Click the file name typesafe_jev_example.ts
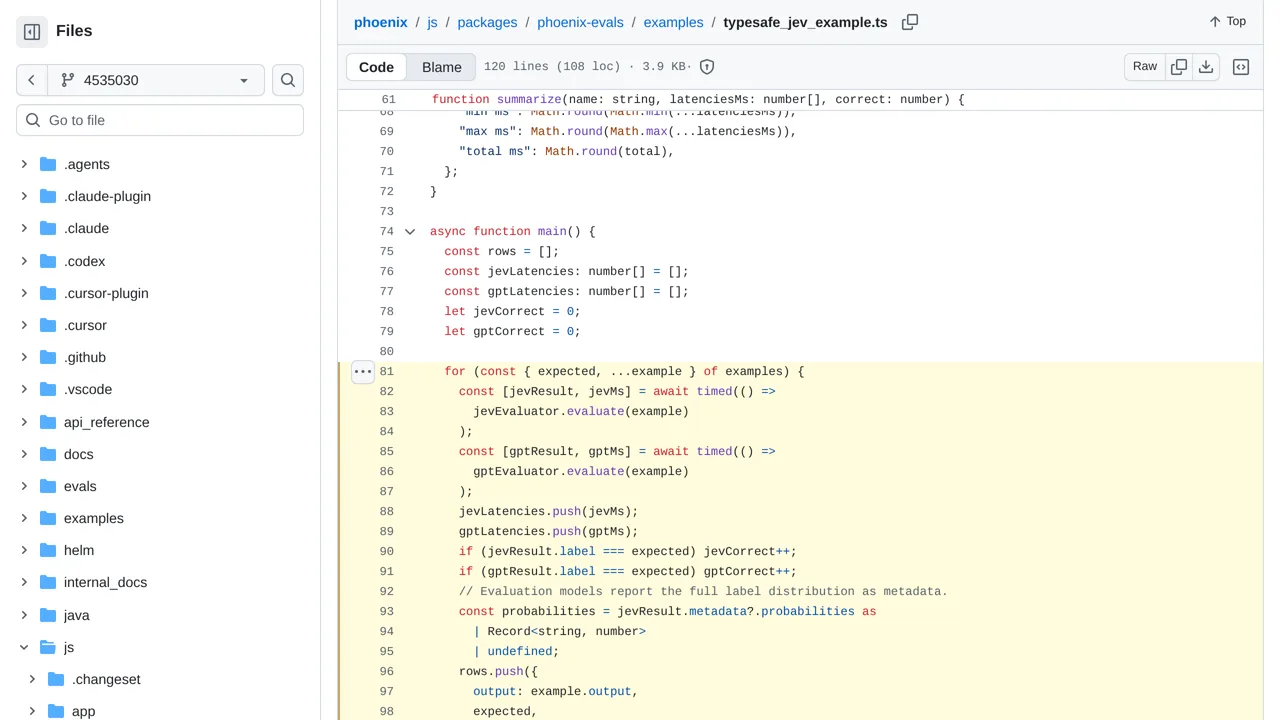1280x720 pixels. tap(805, 22)
